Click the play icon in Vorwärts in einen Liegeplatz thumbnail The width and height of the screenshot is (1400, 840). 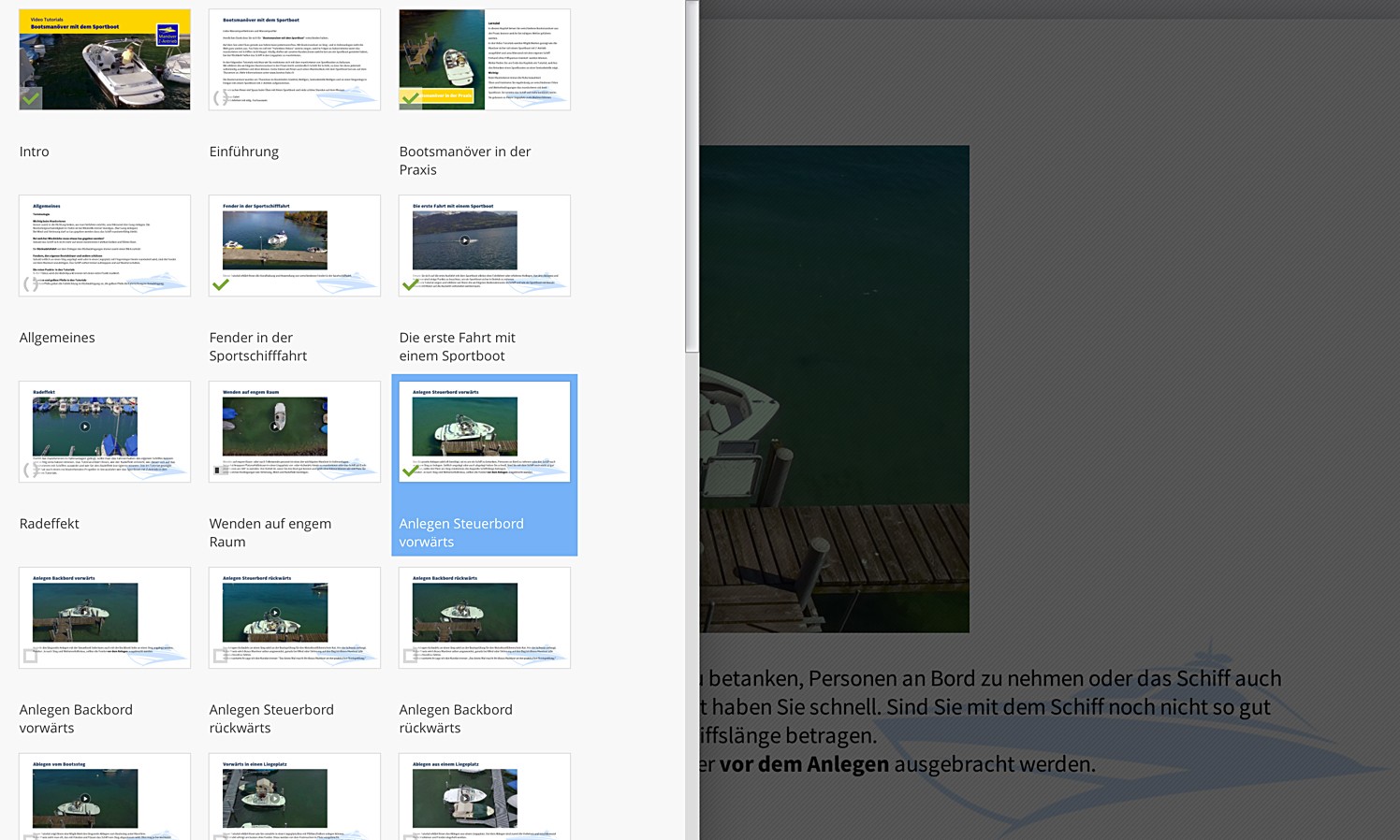(x=275, y=799)
